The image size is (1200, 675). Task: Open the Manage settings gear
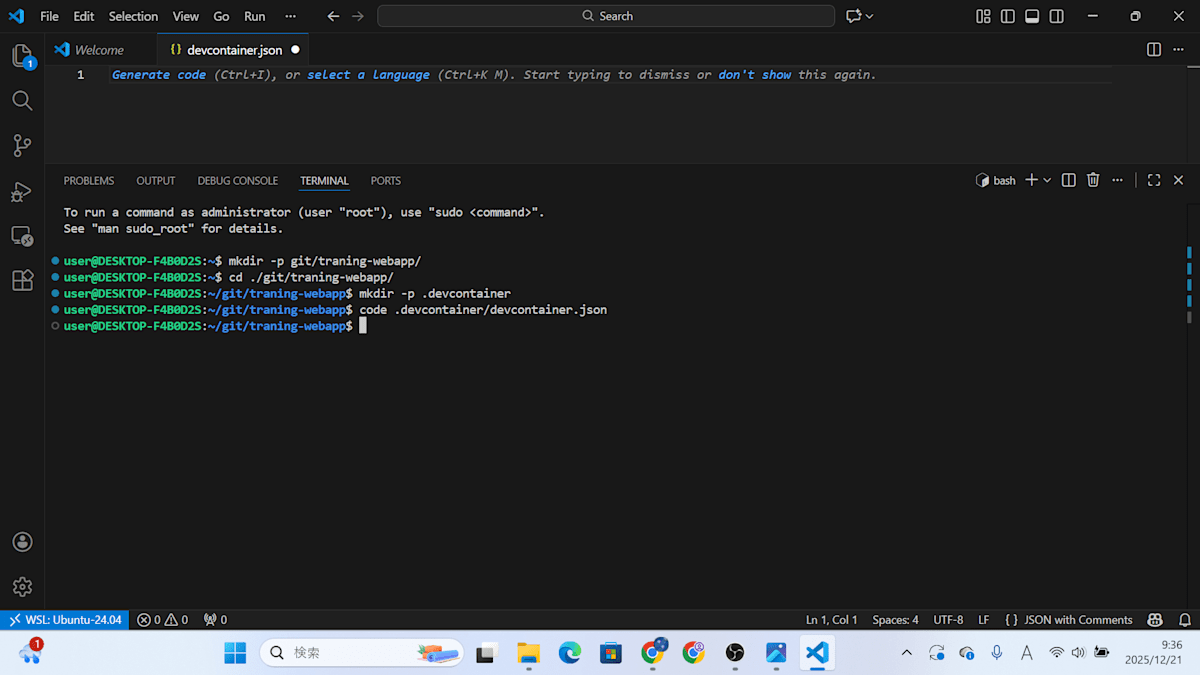point(22,587)
